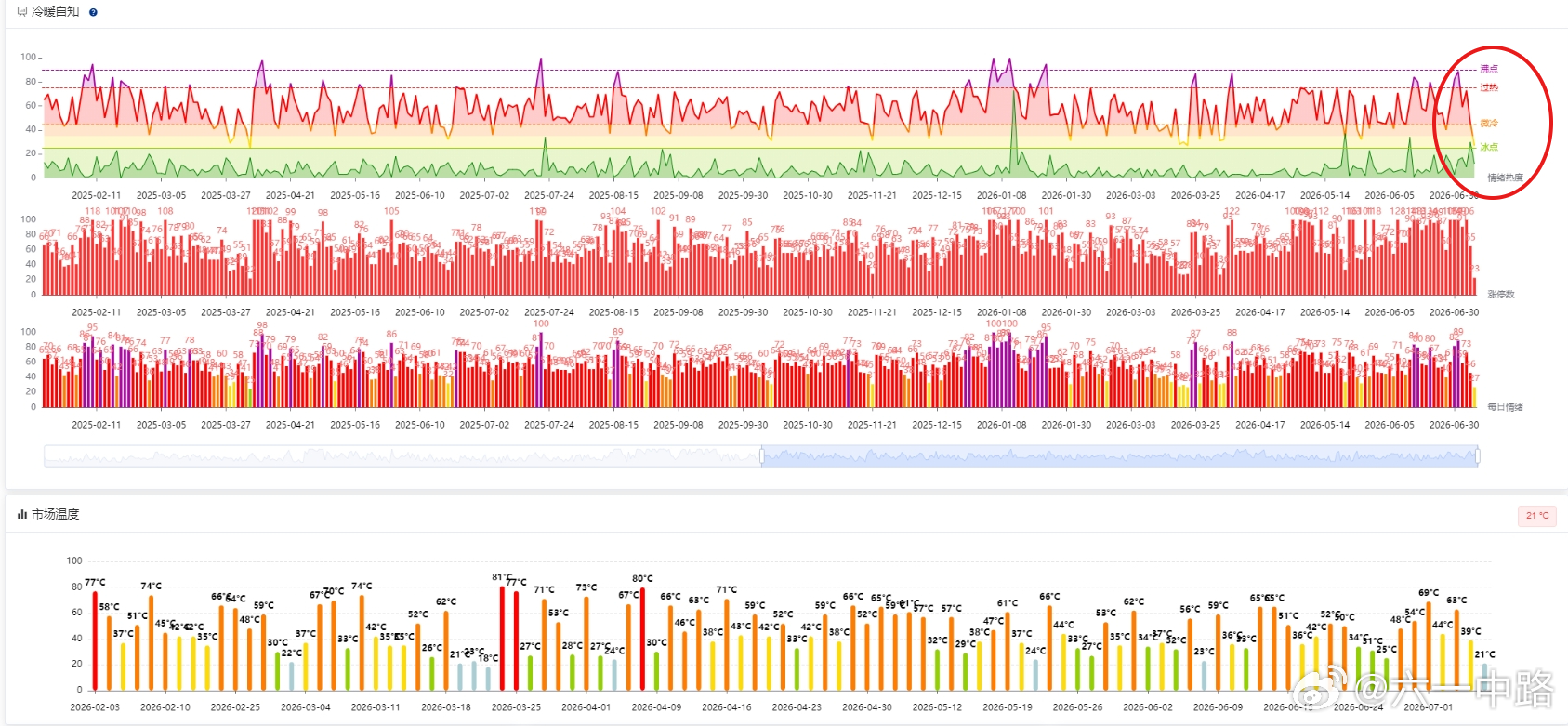
Task: Click the 2026-03-04 date axis label
Action: 306,707
